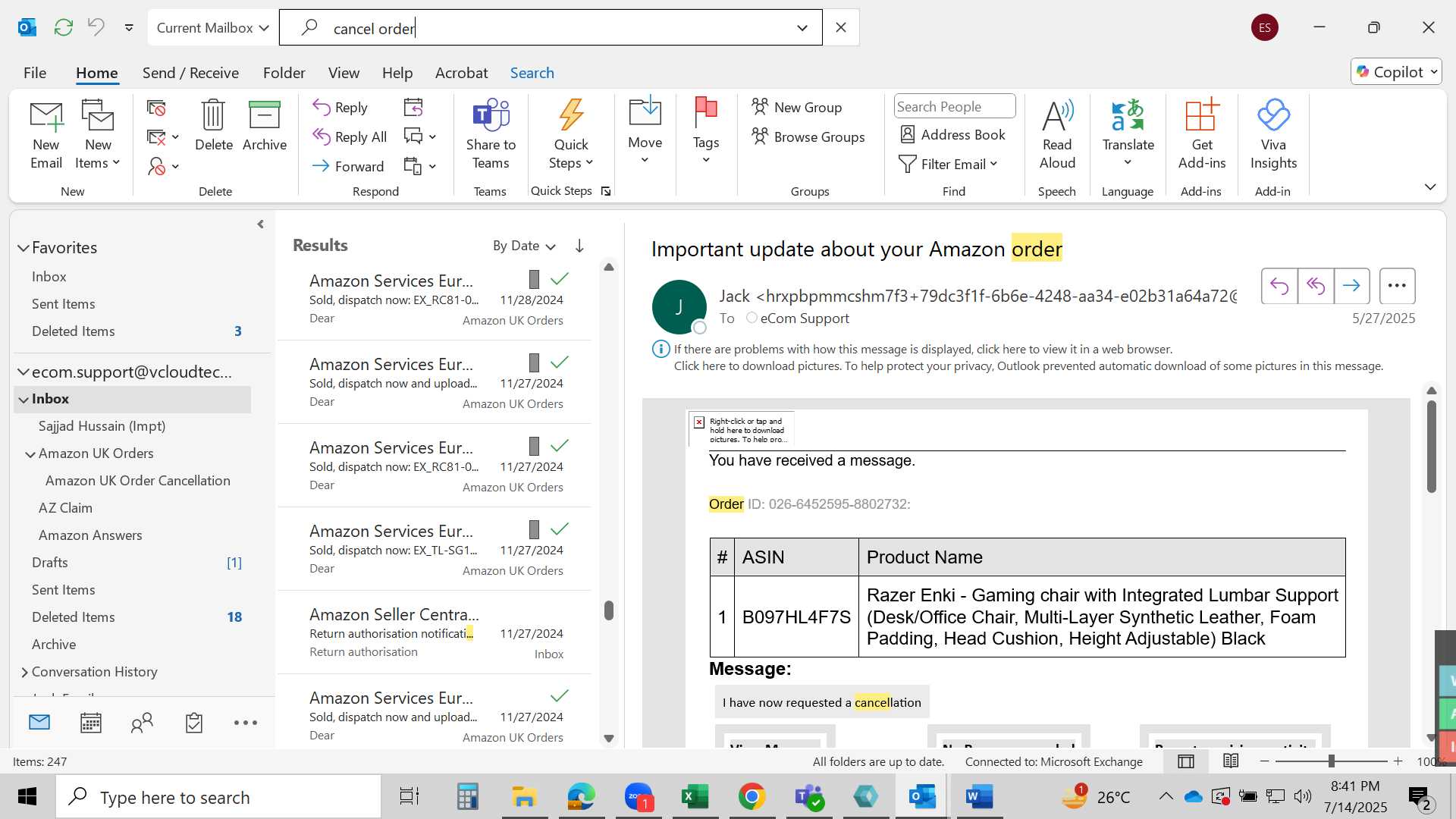Open the File tab
This screenshot has width=1456, height=819.
[x=35, y=73]
